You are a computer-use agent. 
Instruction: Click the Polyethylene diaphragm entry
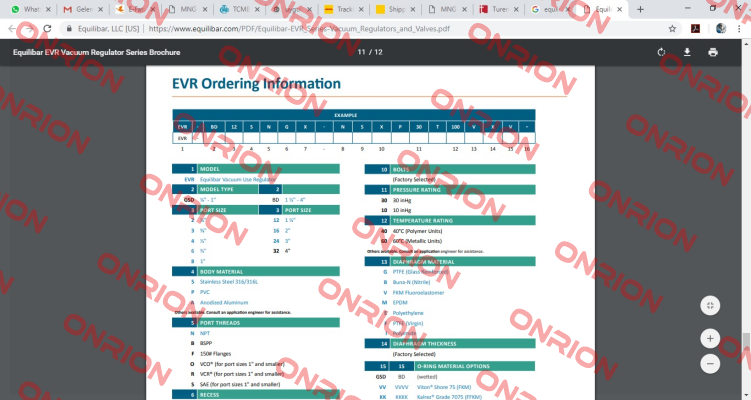(x=408, y=313)
